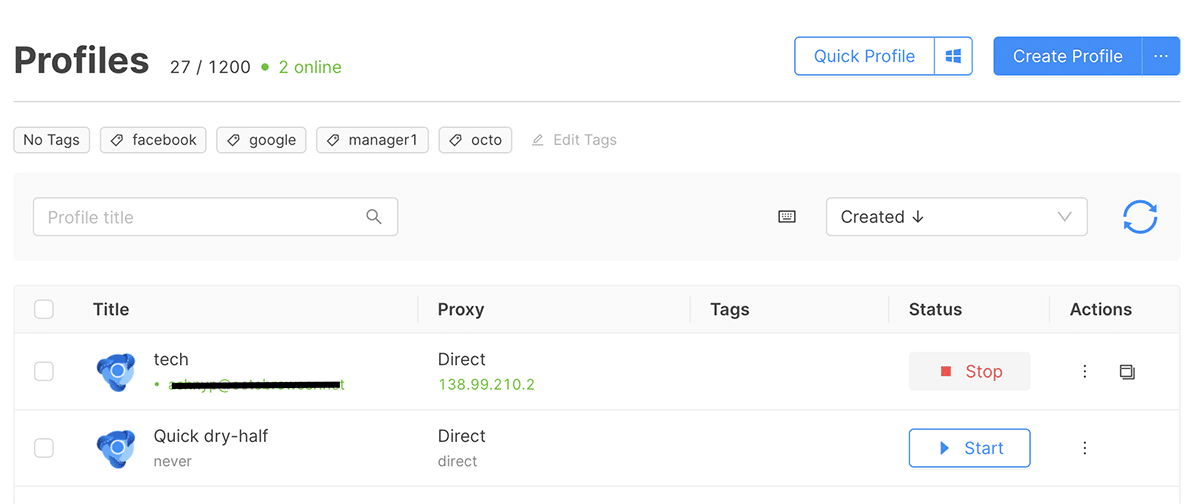This screenshot has height=504, width=1200.
Task: Click the Edit Tags link
Action: pos(574,140)
